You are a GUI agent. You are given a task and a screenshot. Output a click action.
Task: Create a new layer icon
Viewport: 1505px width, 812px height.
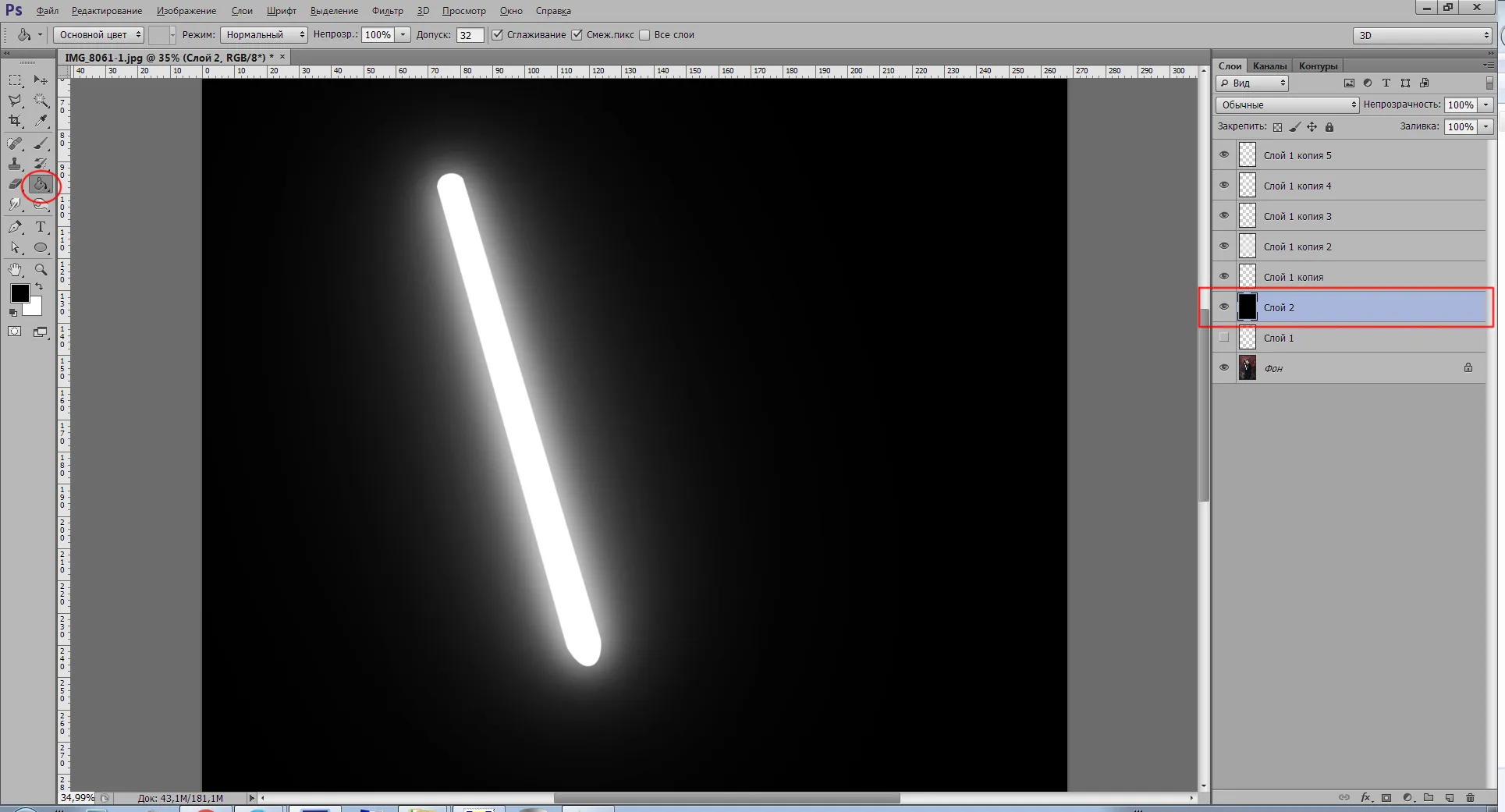(x=1450, y=798)
